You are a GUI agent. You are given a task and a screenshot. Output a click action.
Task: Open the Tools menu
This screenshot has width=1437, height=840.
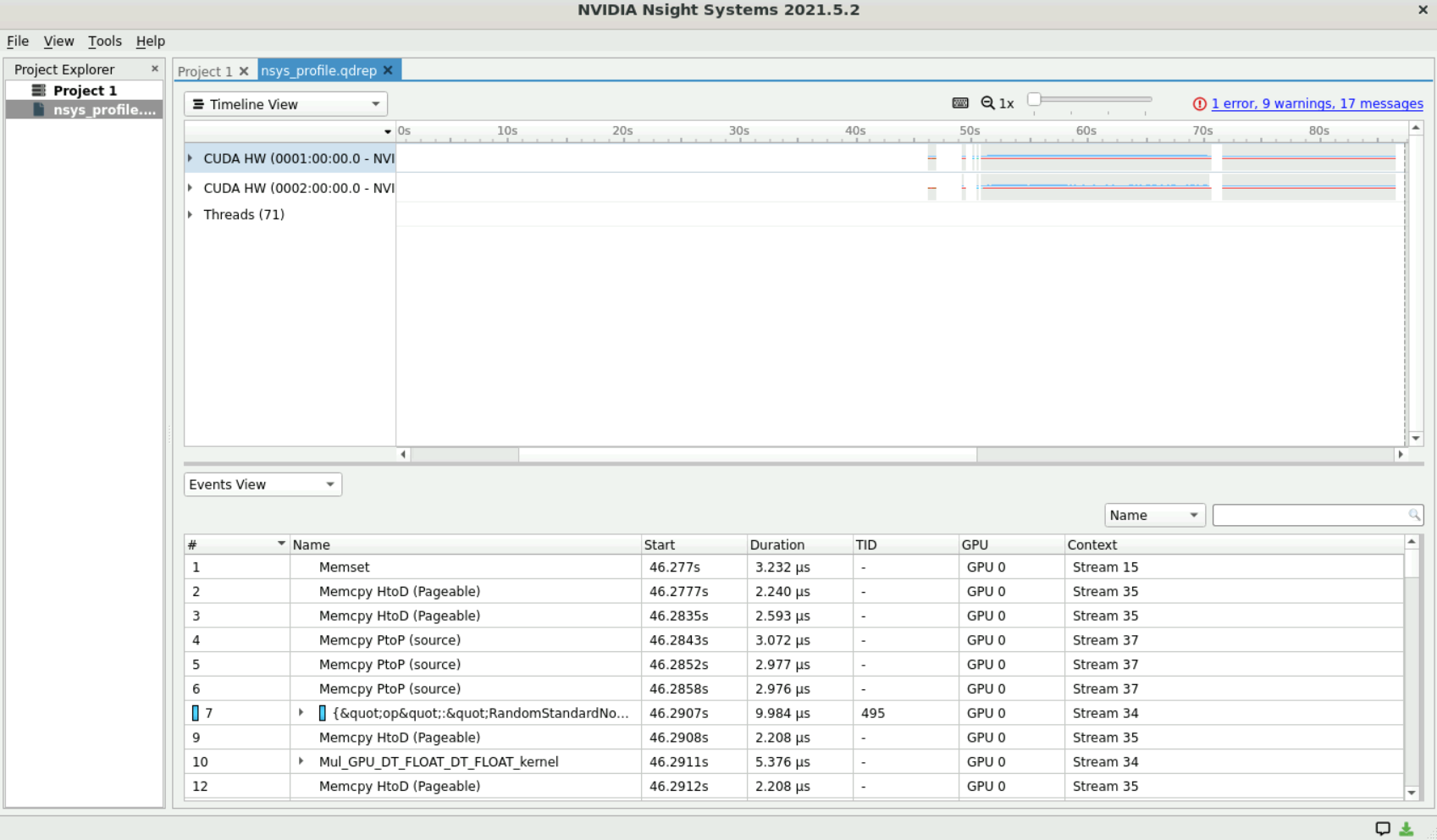click(x=105, y=41)
